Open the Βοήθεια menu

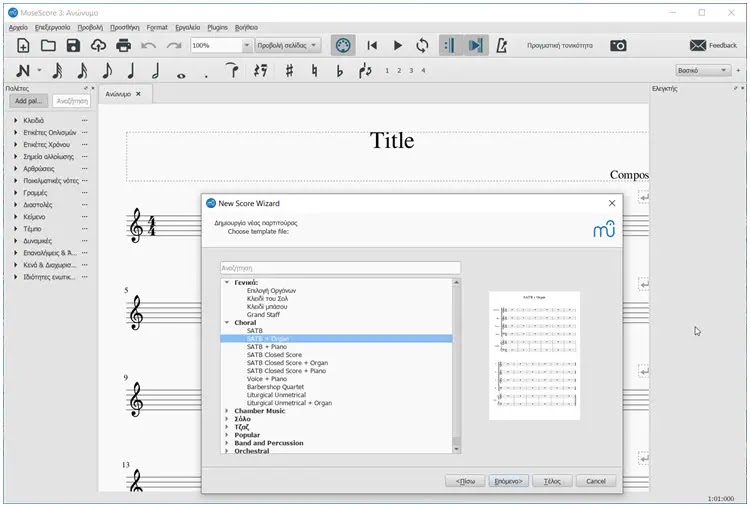point(246,27)
